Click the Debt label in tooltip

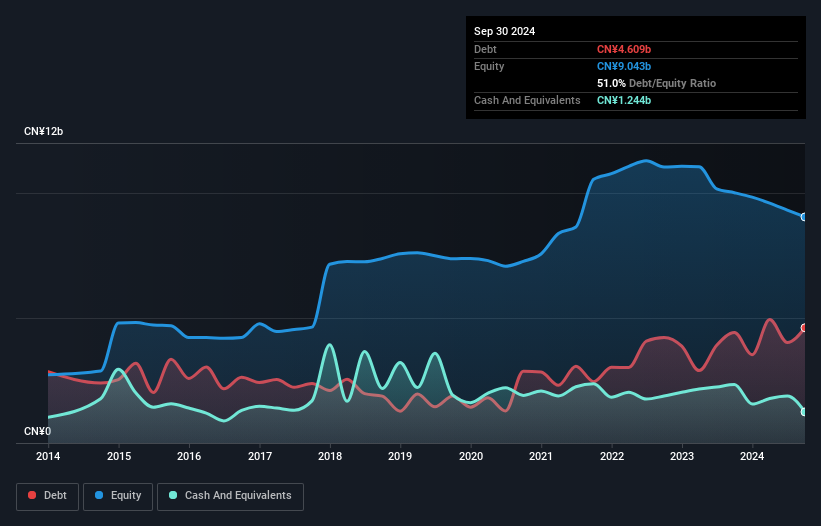pyautogui.click(x=485, y=49)
